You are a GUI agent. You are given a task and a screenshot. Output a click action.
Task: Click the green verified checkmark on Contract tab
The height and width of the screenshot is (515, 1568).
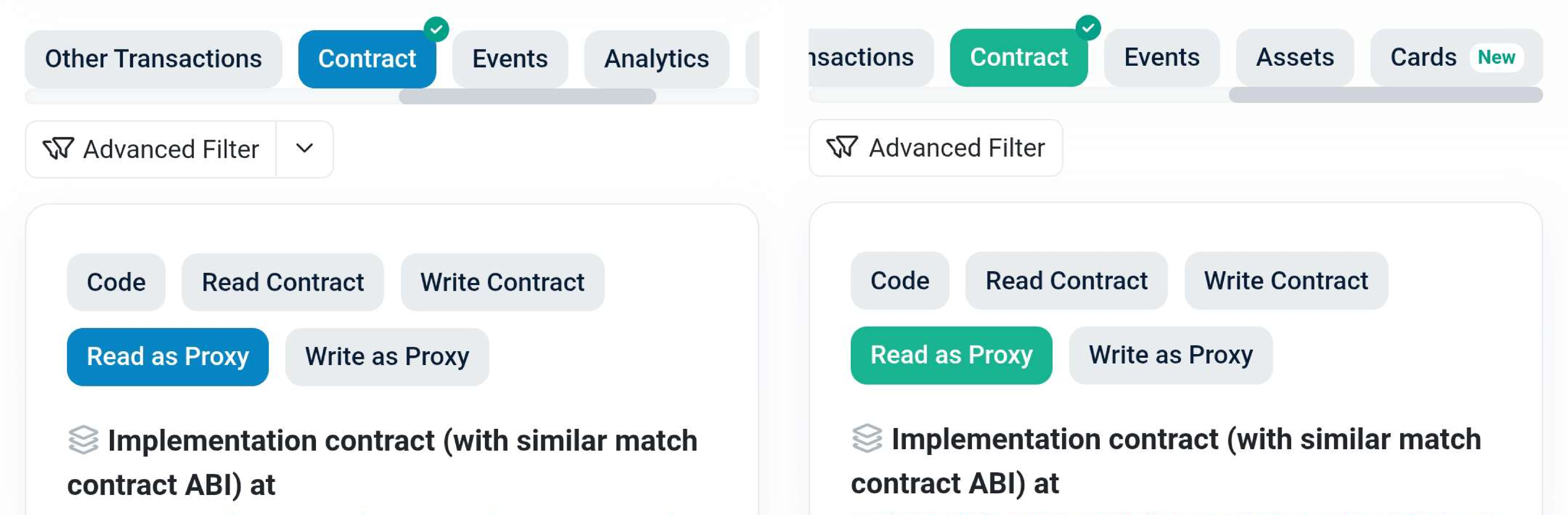[1088, 28]
